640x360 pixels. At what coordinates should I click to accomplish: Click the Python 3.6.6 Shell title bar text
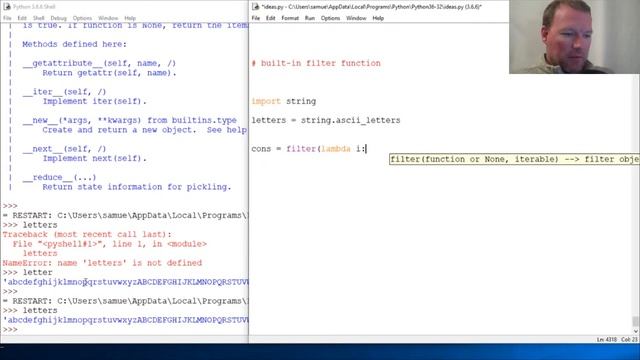coord(34,7)
